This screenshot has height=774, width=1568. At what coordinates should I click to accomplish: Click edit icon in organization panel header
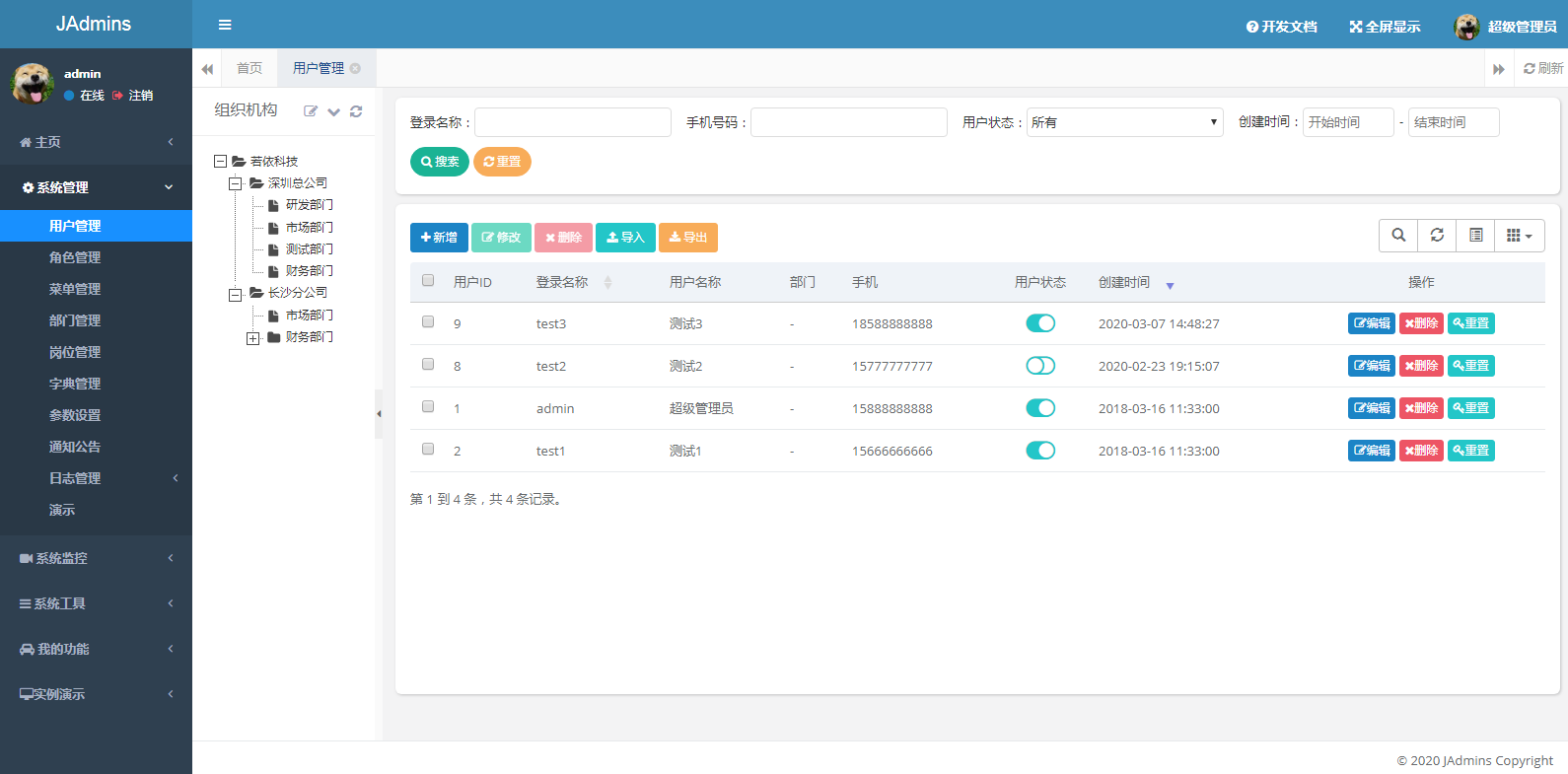tap(311, 111)
